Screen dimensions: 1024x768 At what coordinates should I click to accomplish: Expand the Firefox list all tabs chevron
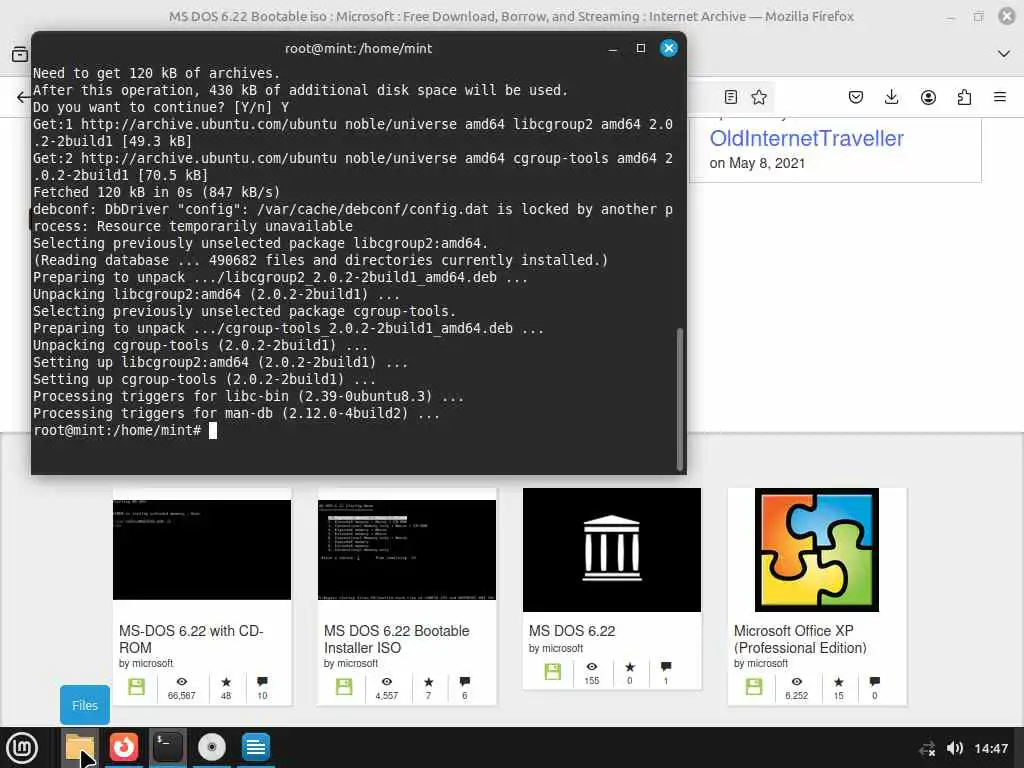tap(1004, 54)
